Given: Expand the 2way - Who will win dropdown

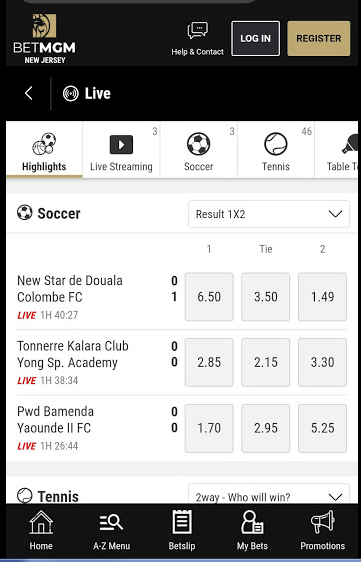Looking at the screenshot, I should [x=269, y=494].
